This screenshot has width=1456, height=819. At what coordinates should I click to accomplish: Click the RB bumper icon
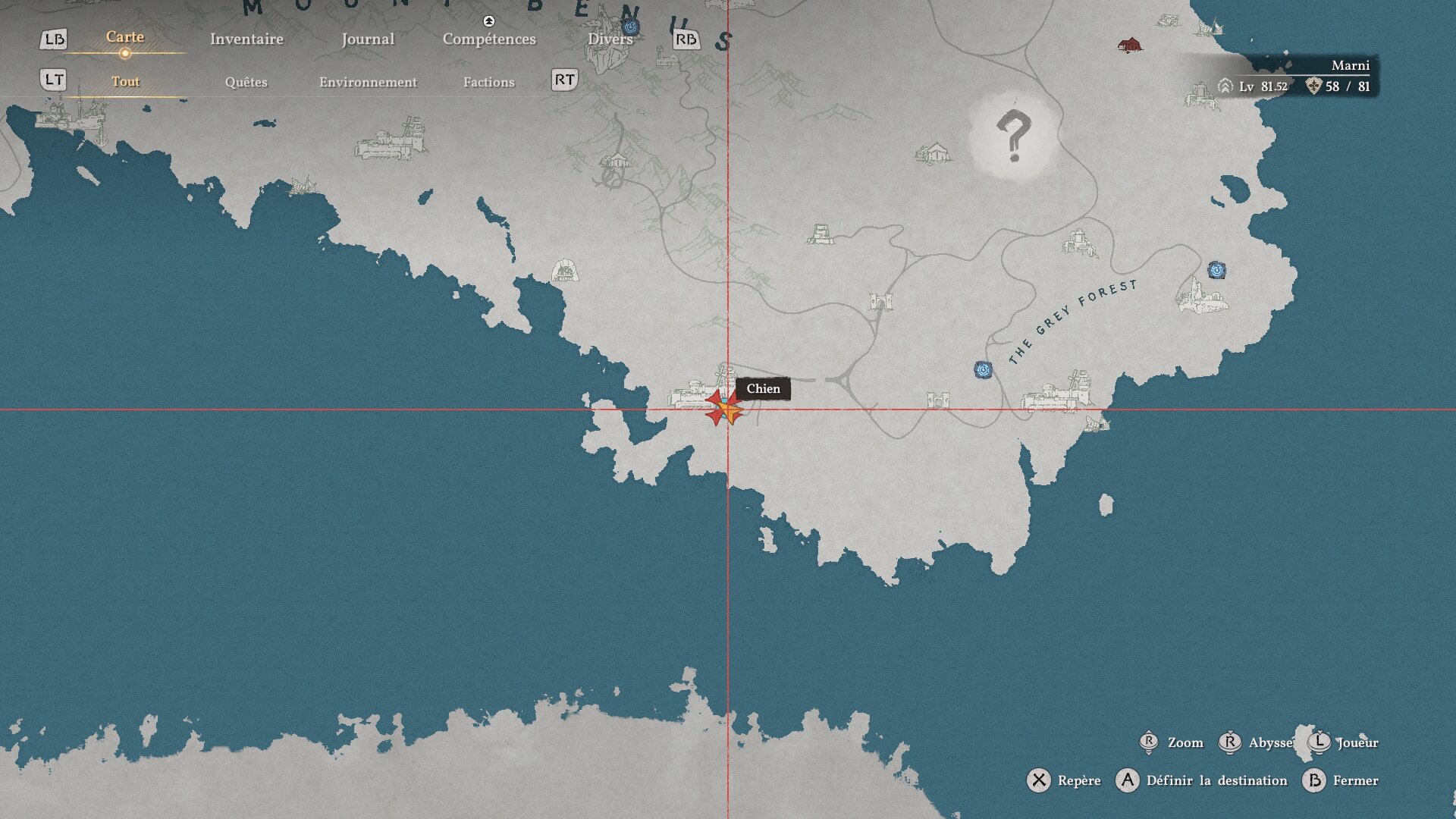click(x=686, y=39)
